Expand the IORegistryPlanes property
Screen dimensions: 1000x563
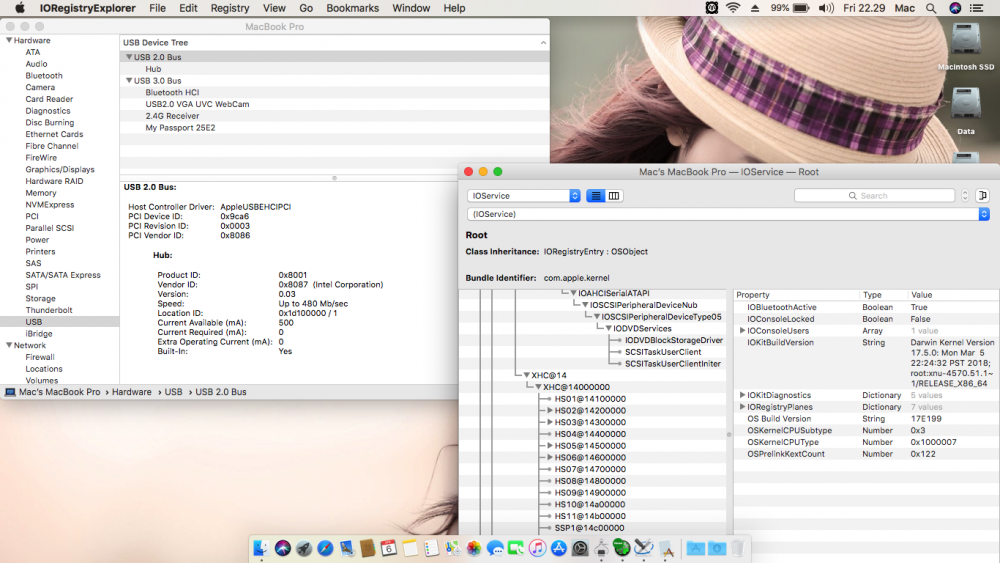742,407
